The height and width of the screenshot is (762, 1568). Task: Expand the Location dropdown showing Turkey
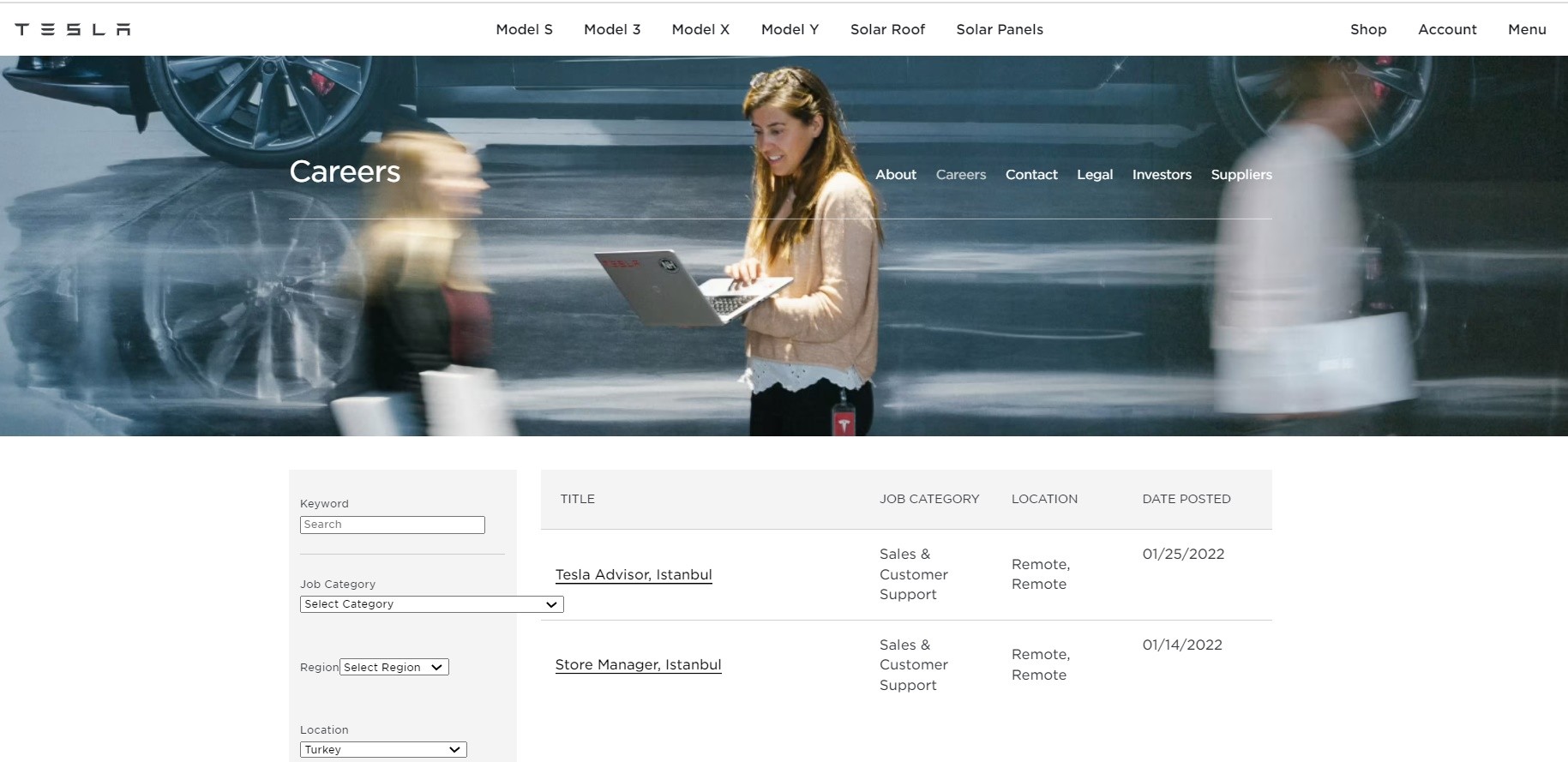(383, 750)
